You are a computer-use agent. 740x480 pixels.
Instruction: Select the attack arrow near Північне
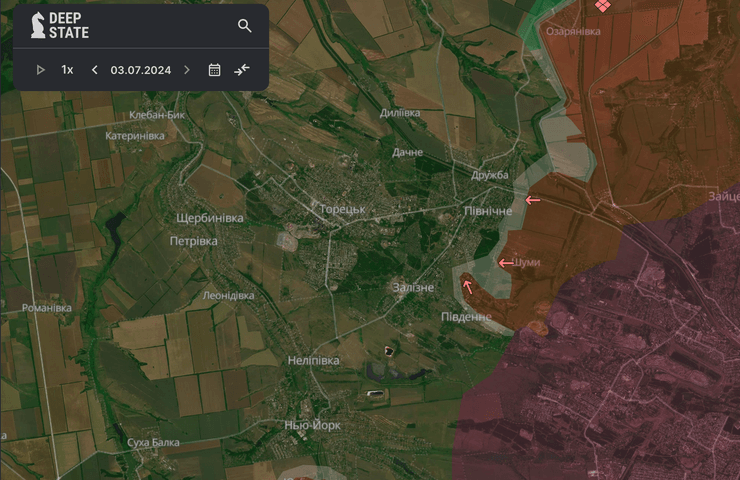[534, 200]
